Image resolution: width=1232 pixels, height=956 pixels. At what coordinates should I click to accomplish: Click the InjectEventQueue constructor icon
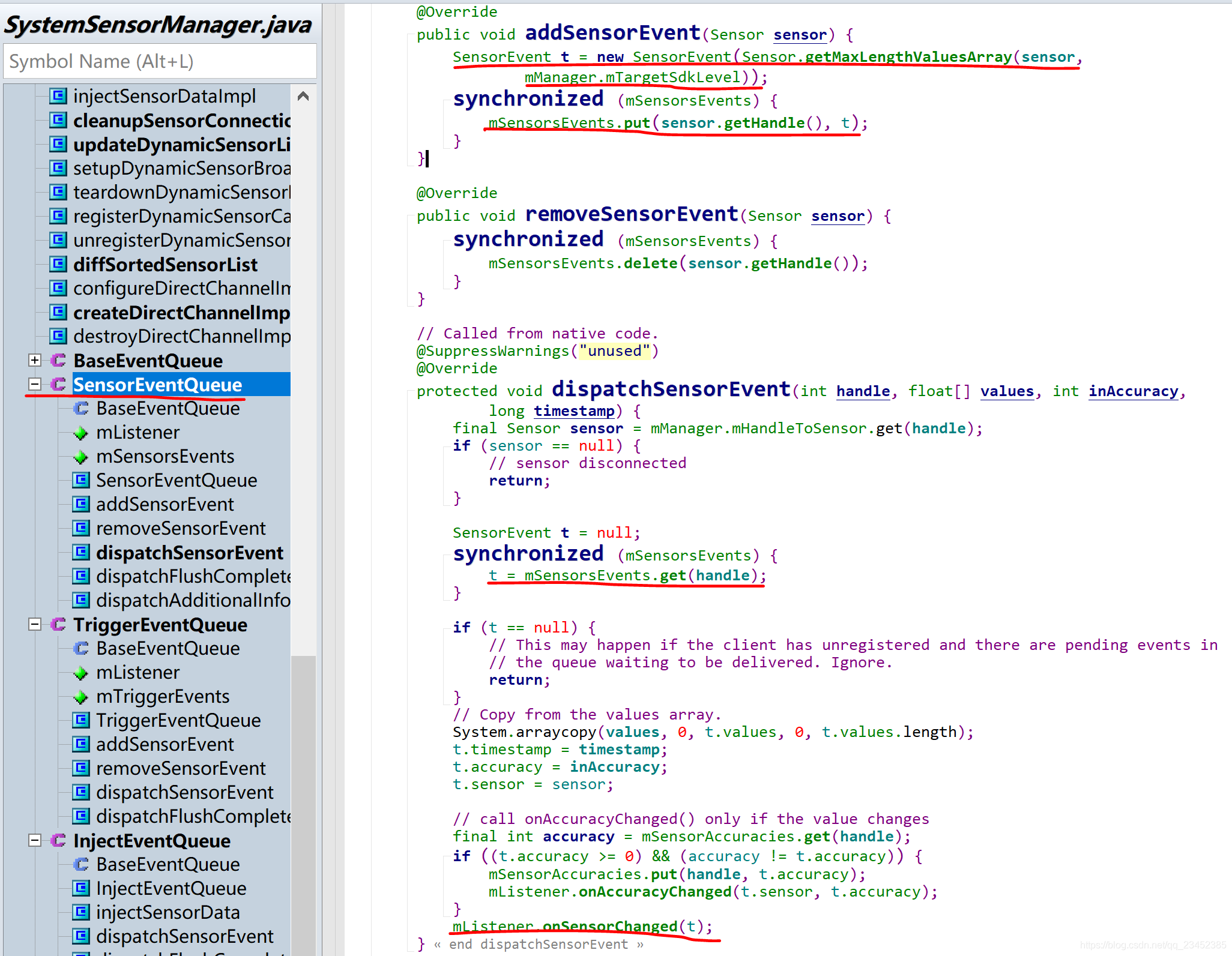[x=81, y=888]
